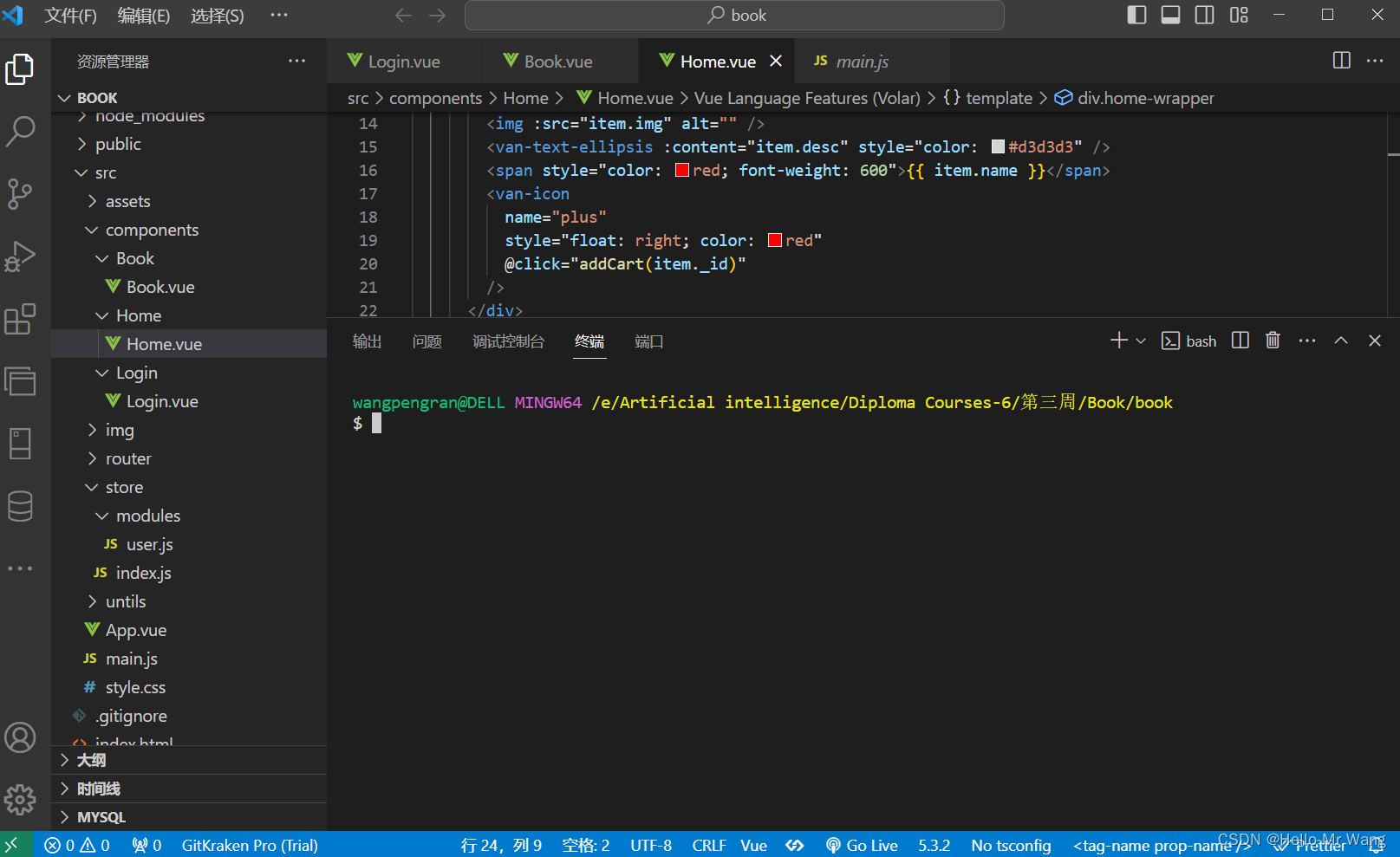Open the Run and Debug view
The width and height of the screenshot is (1400, 857).
[x=20, y=256]
